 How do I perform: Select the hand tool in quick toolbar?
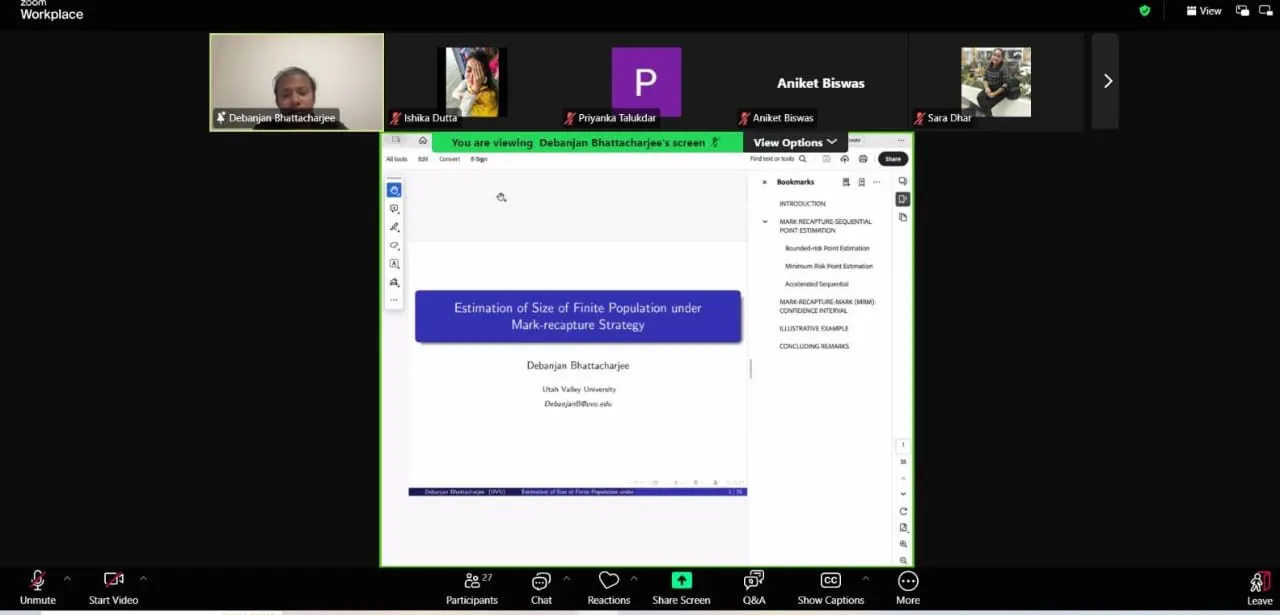394,190
